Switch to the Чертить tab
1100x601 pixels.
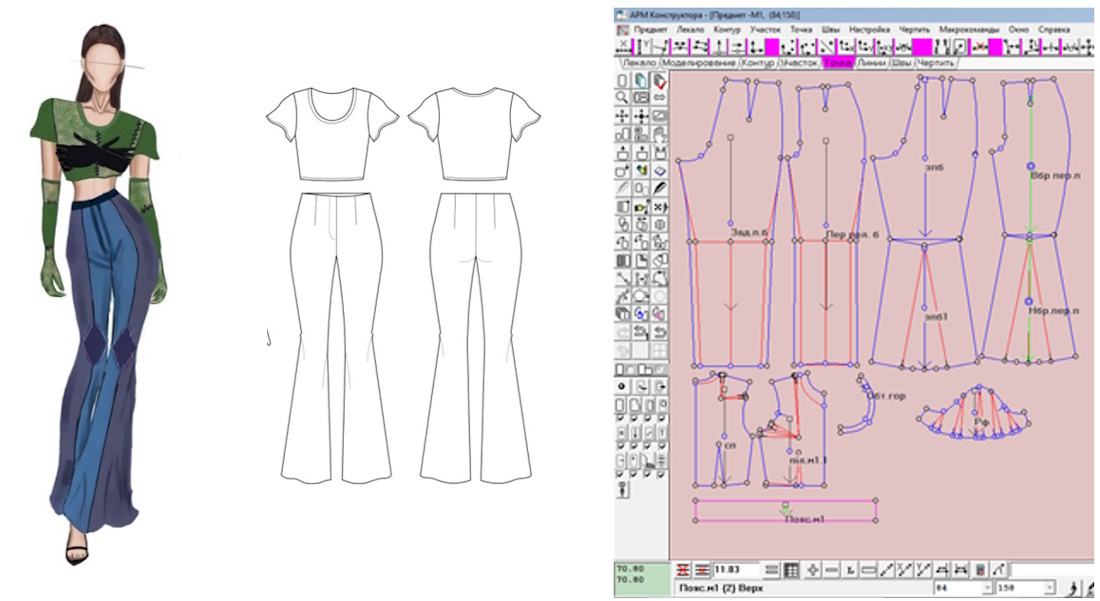click(x=935, y=63)
